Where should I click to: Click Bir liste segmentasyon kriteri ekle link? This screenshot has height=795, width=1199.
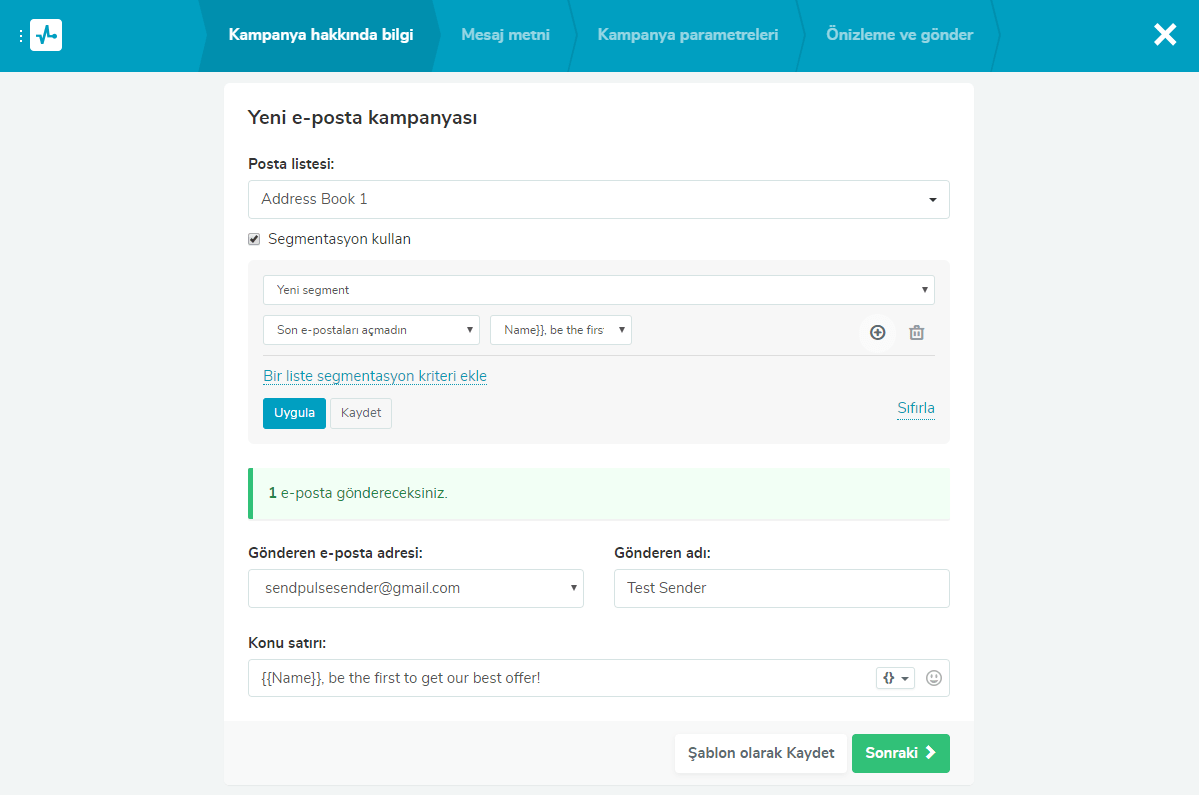tap(375, 376)
